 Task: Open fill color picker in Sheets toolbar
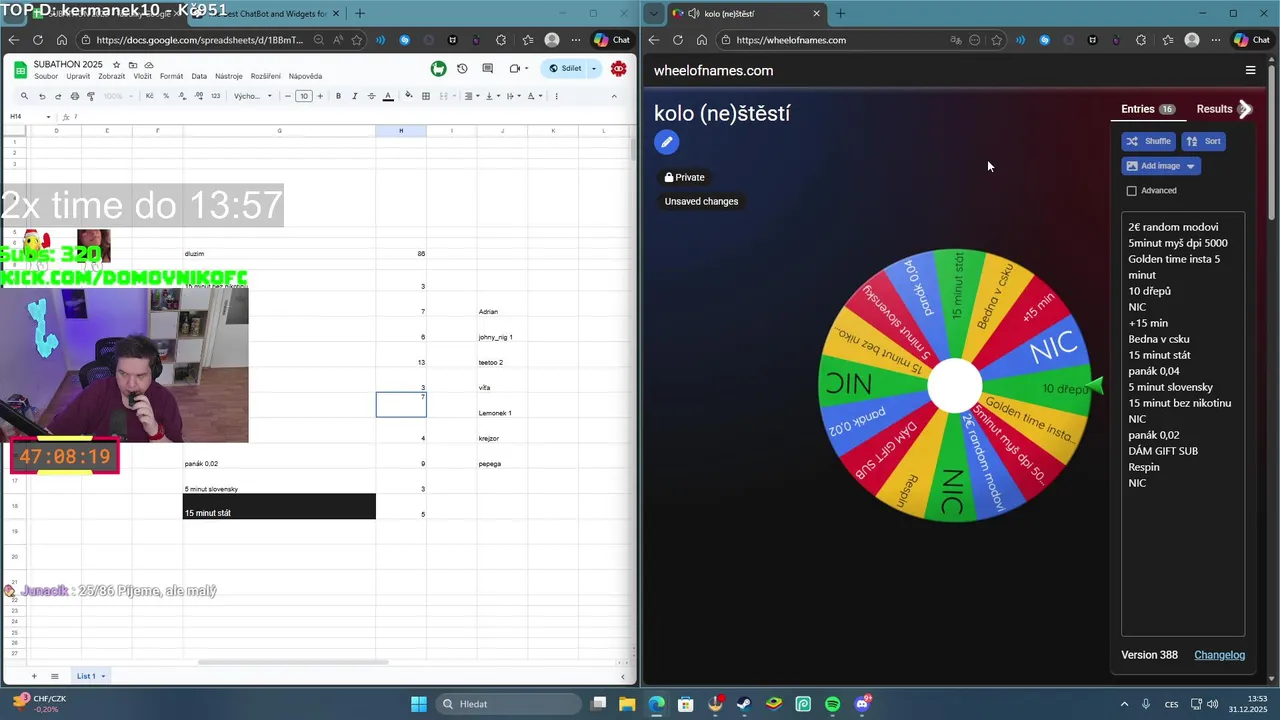408,96
